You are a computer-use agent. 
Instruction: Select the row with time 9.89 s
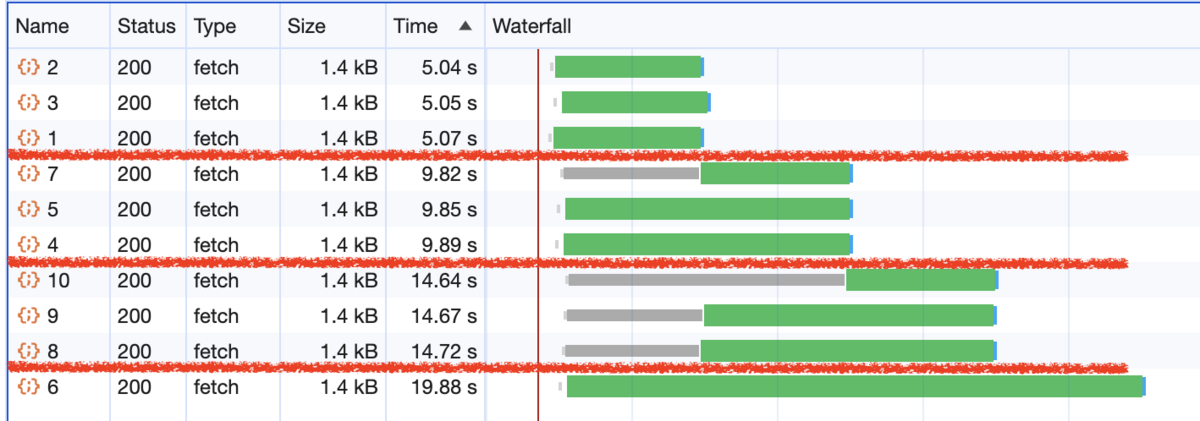click(x=602, y=245)
